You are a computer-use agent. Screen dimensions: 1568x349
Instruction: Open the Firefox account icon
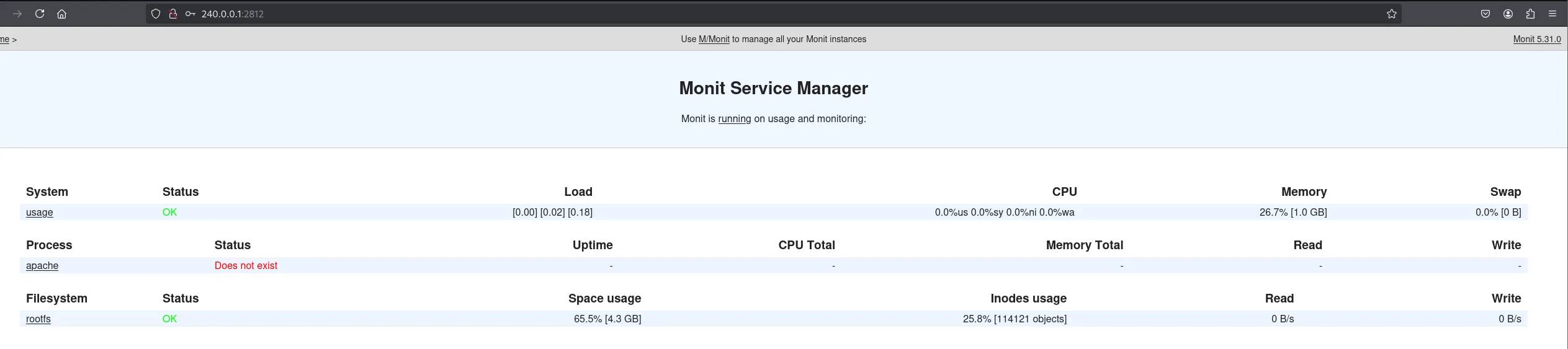click(x=1508, y=14)
